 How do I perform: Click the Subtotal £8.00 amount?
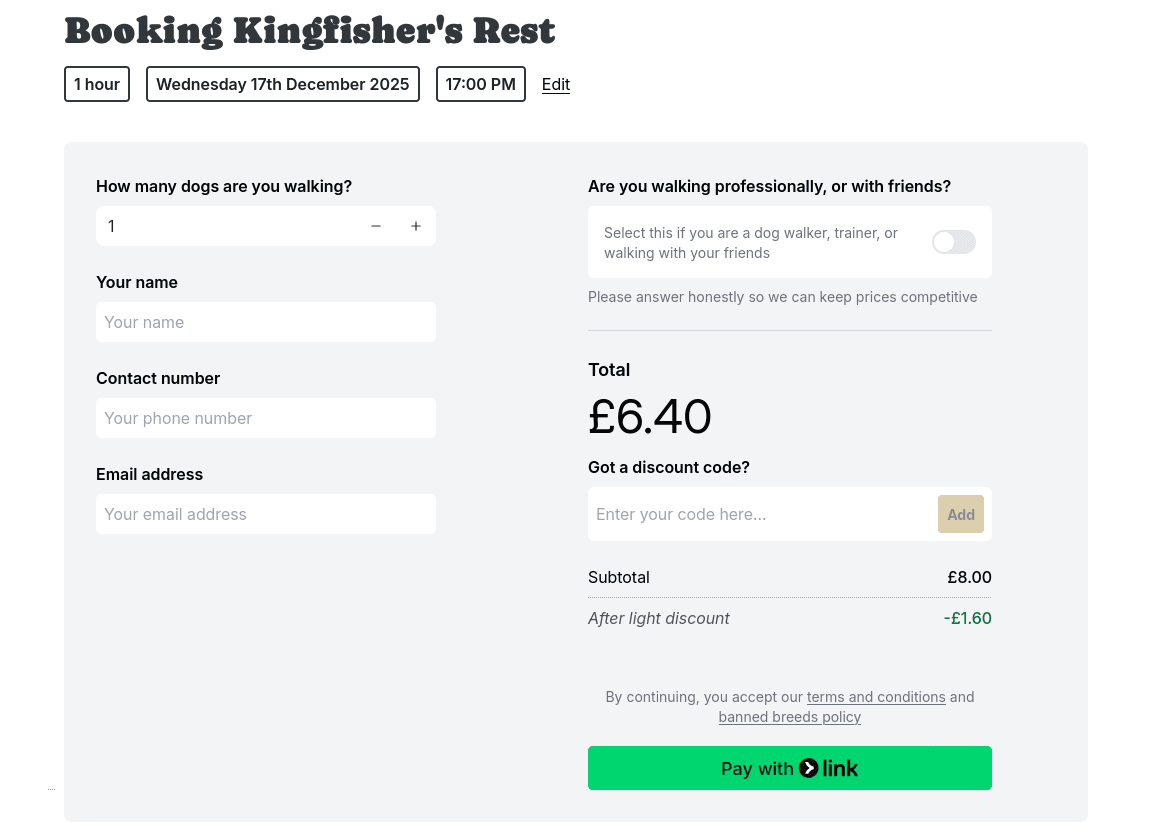coord(969,577)
